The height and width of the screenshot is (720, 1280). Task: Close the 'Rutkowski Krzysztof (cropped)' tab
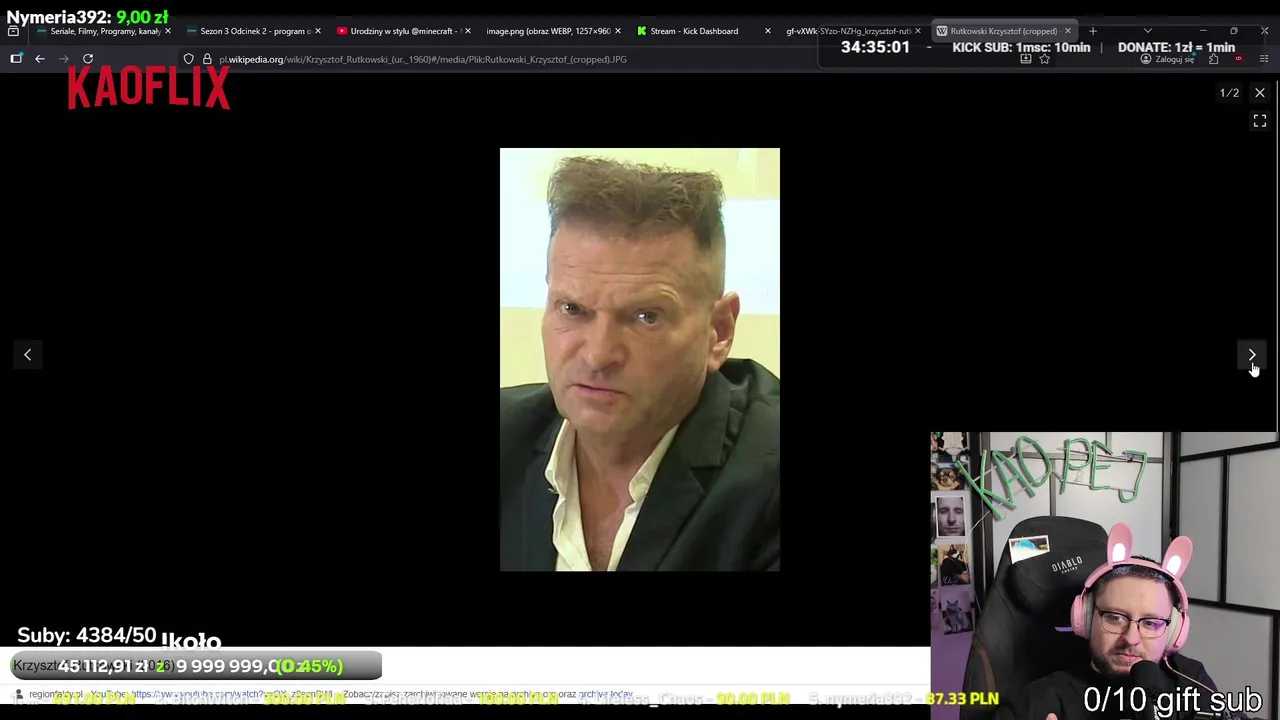pos(1067,31)
